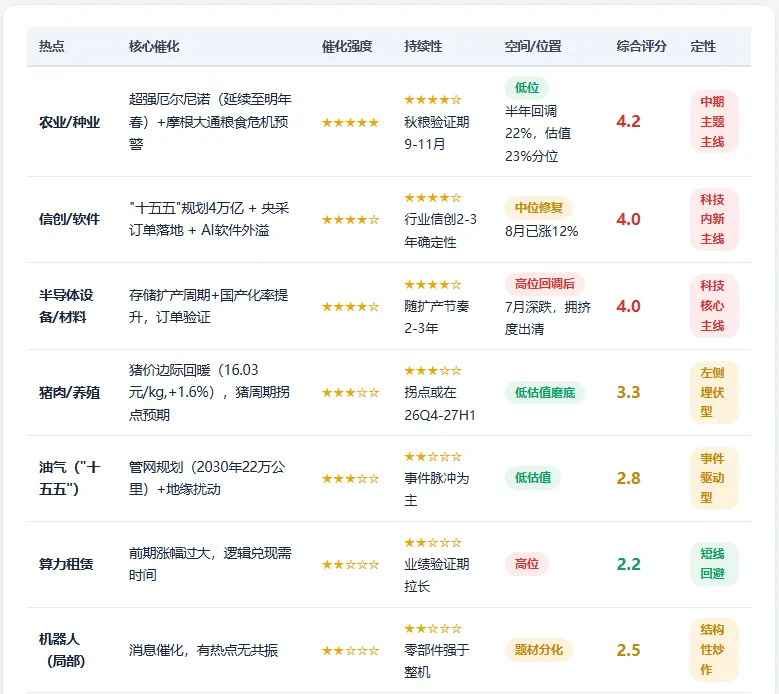Click stars above 秋粮验证期 text
Viewport: 779px width, 694px height.
tap(433, 100)
